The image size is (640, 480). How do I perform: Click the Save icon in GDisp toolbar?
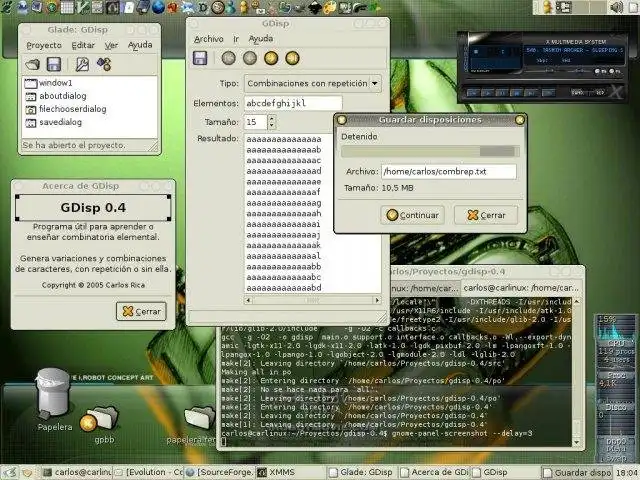[x=200, y=58]
